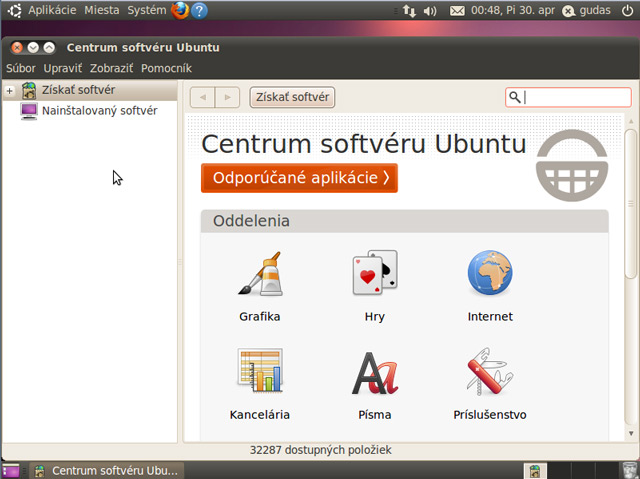Go forward with the right arrow button
Viewport: 640px width, 479px height.
point(227,97)
